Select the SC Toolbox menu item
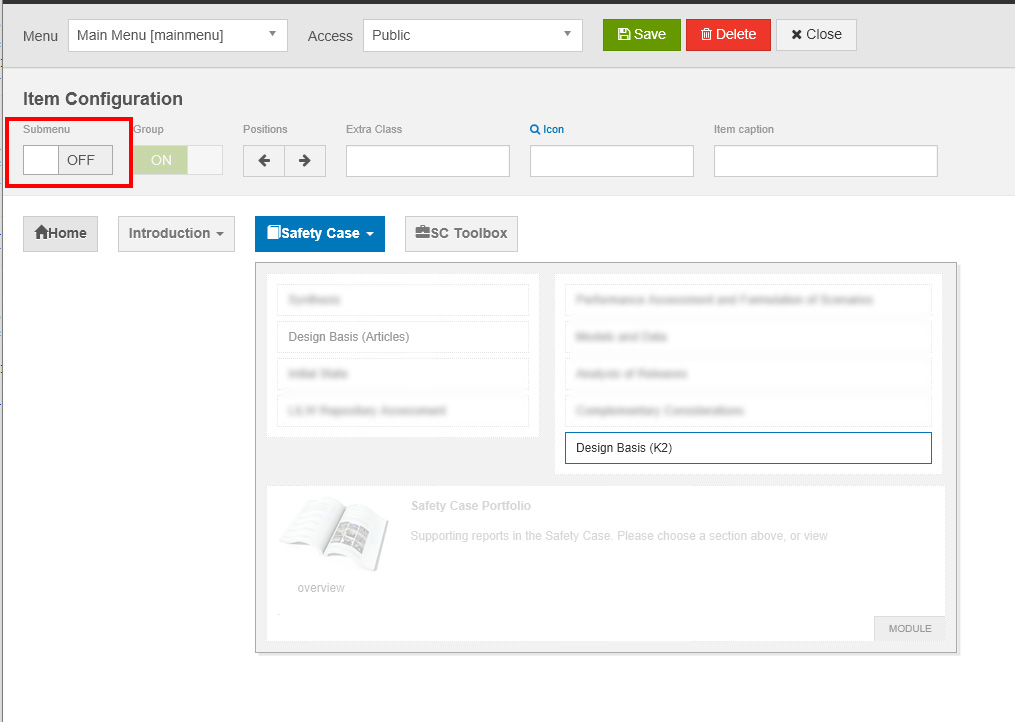This screenshot has width=1015, height=722. [462, 233]
